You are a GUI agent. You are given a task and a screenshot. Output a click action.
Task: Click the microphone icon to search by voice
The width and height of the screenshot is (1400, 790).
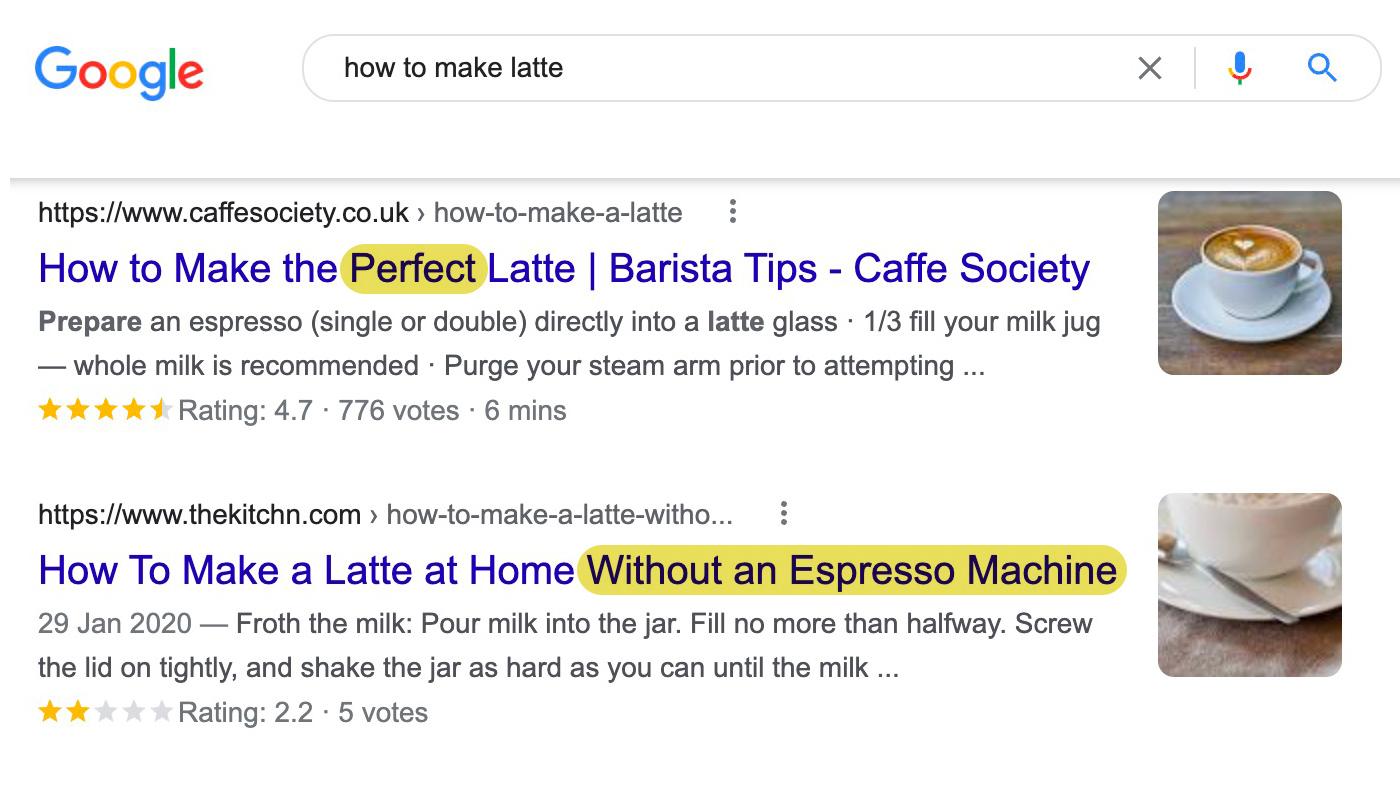[1240, 68]
